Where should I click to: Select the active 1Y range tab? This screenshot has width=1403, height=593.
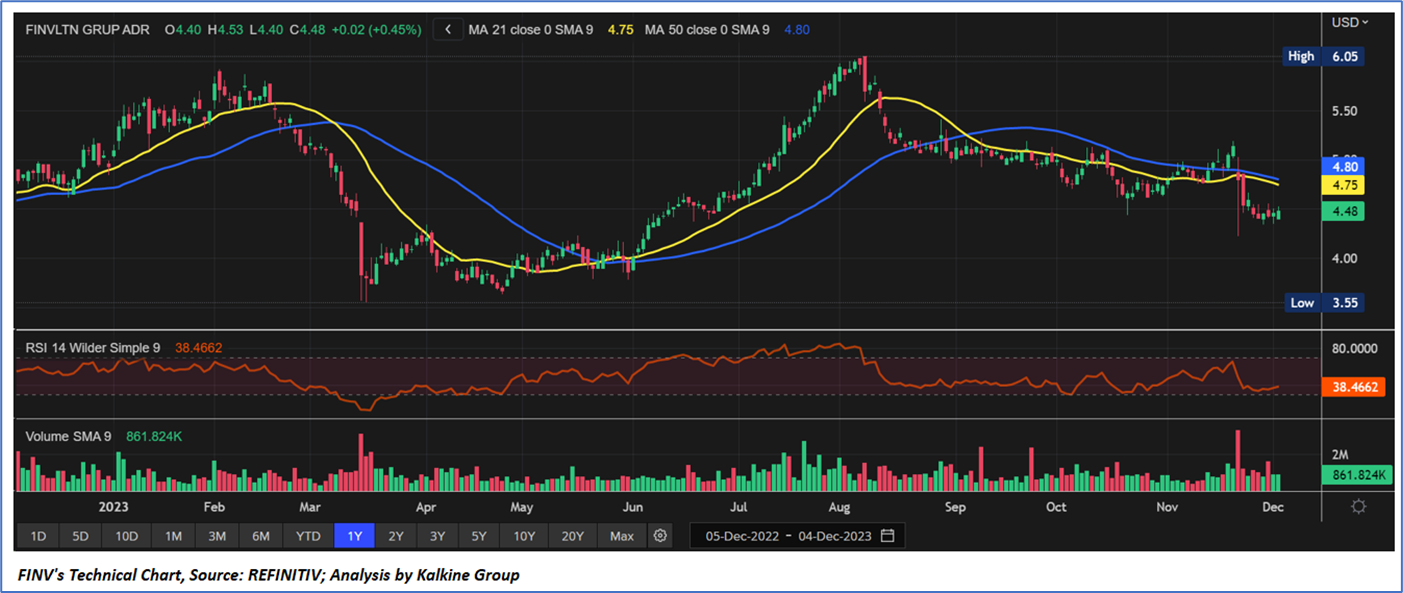[354, 536]
